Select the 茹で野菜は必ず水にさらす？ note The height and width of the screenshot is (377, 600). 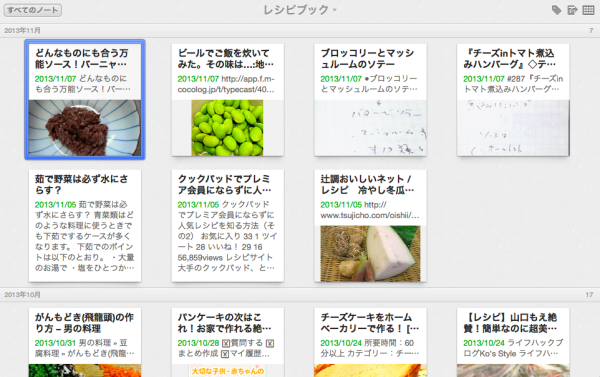pos(85,226)
